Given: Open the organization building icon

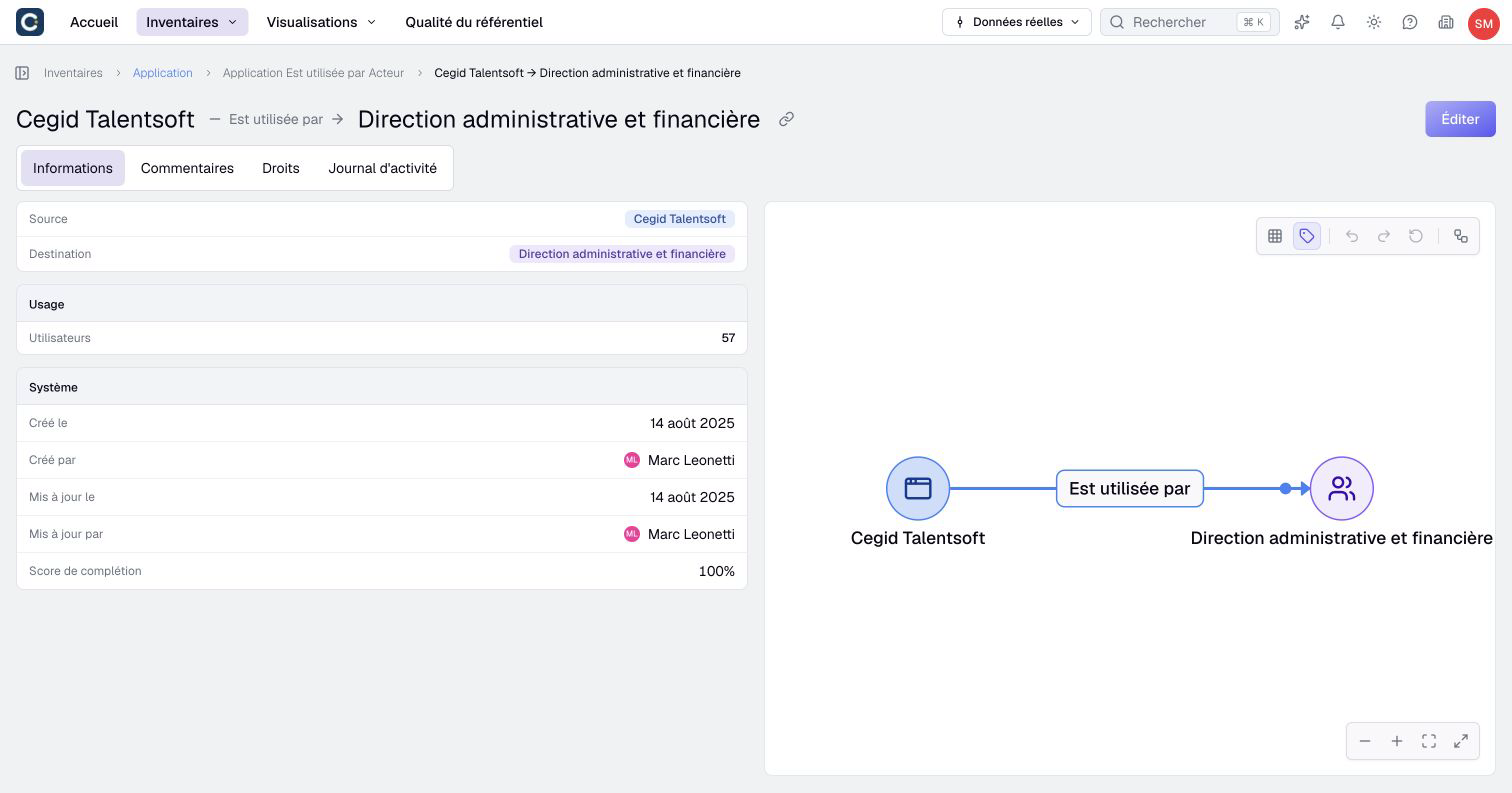Looking at the screenshot, I should tap(1446, 22).
